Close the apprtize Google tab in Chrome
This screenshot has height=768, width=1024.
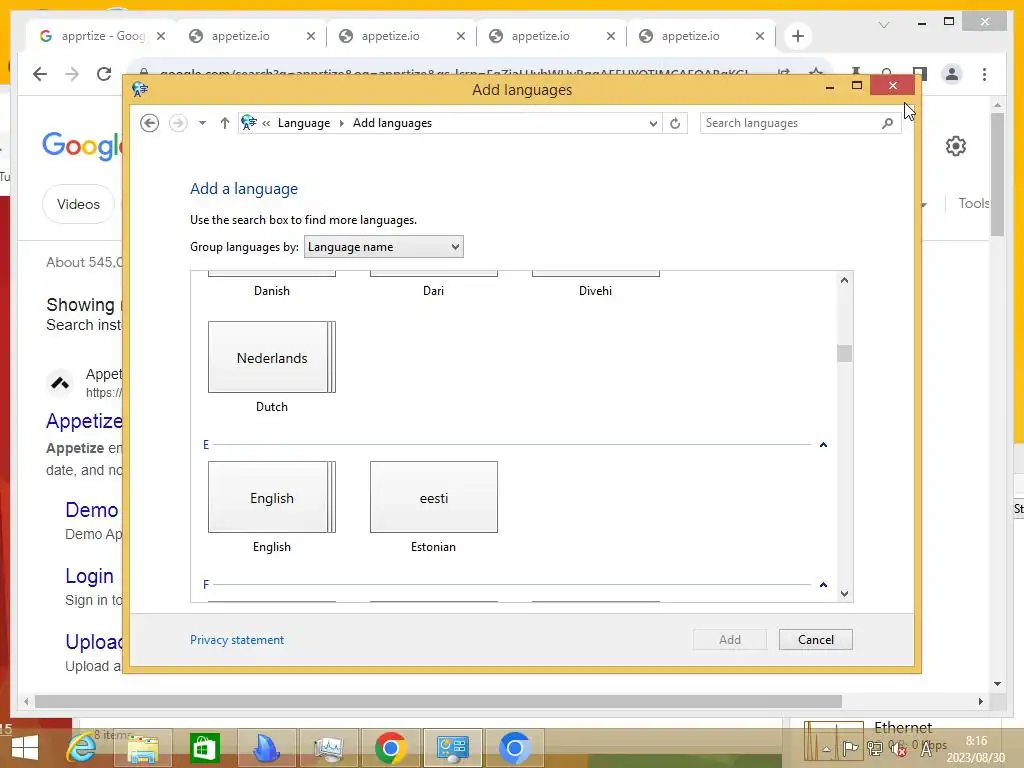pyautogui.click(x=161, y=36)
